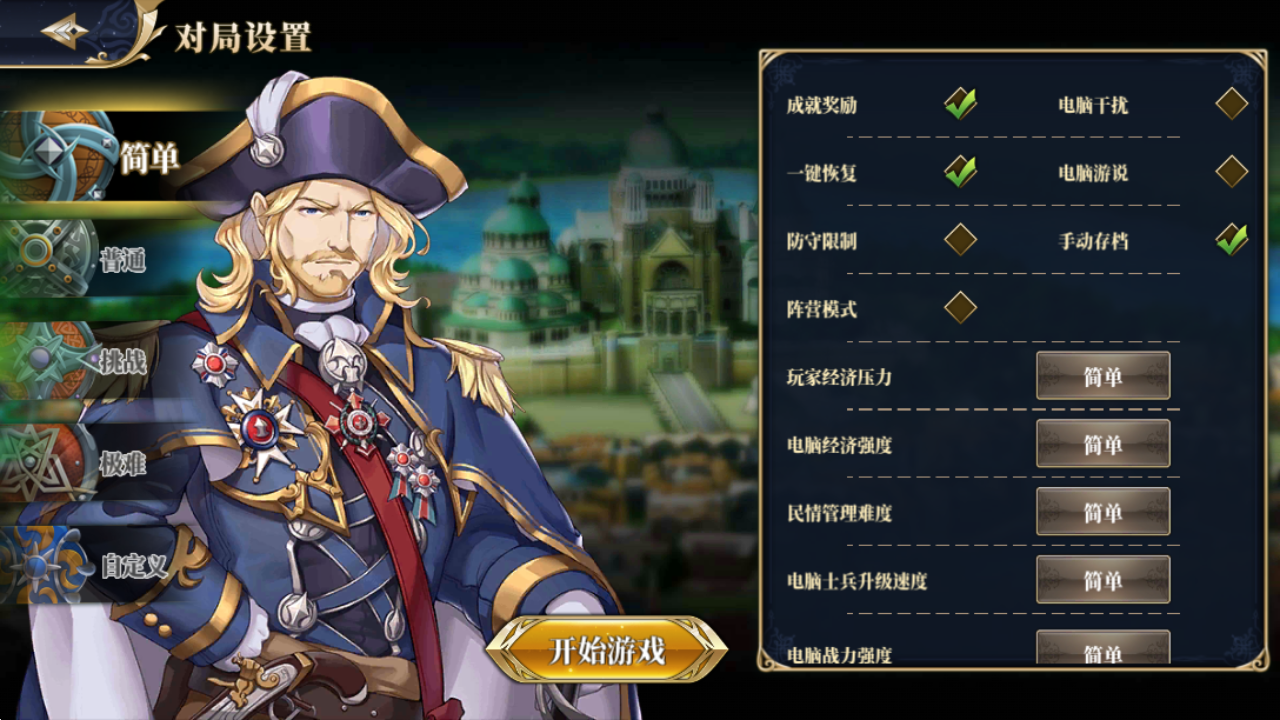The image size is (1280, 720).
Task: Enable the 防守限制 checkbox
Action: click(x=960, y=240)
